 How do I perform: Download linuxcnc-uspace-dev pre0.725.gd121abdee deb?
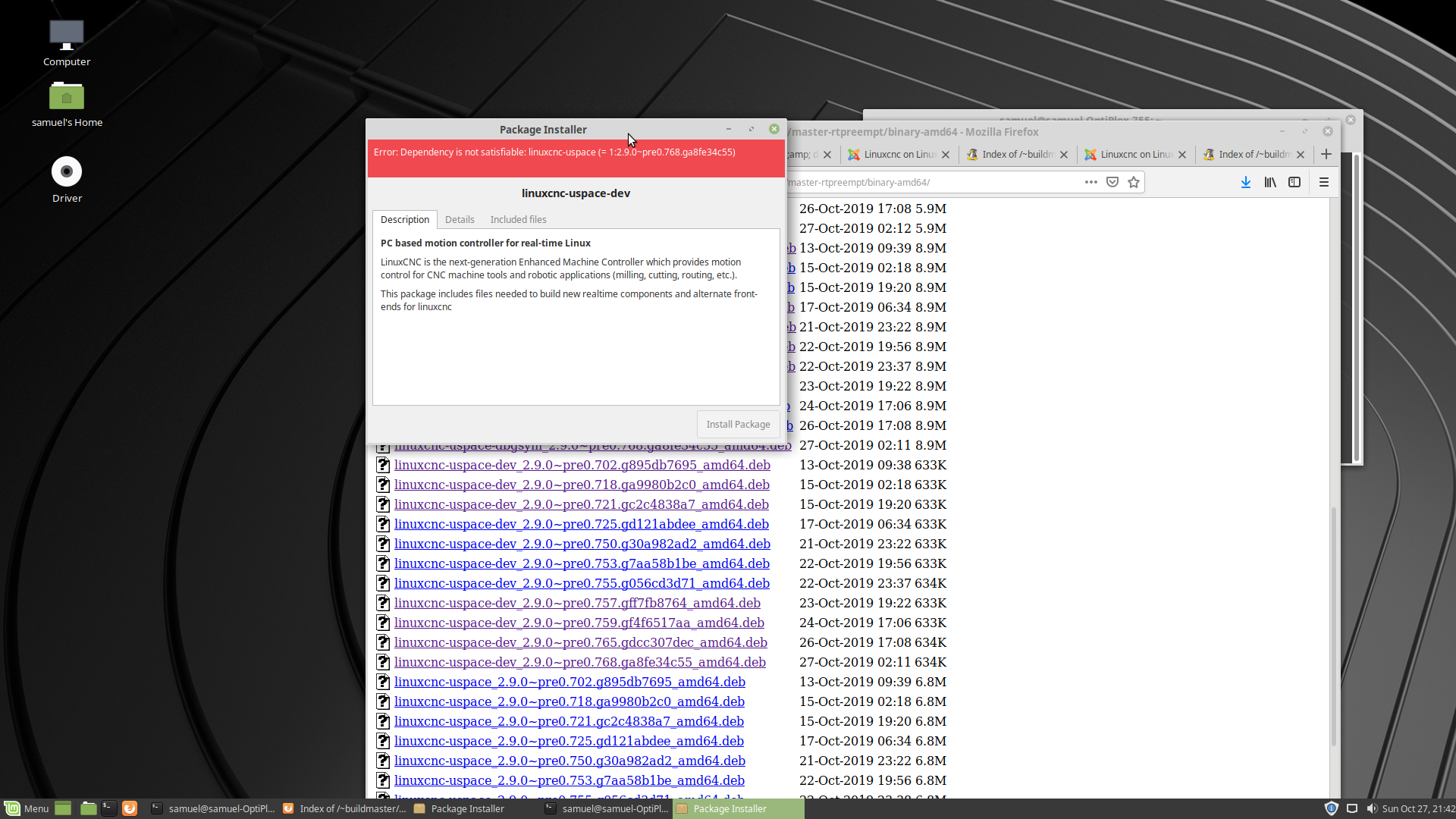click(x=581, y=524)
